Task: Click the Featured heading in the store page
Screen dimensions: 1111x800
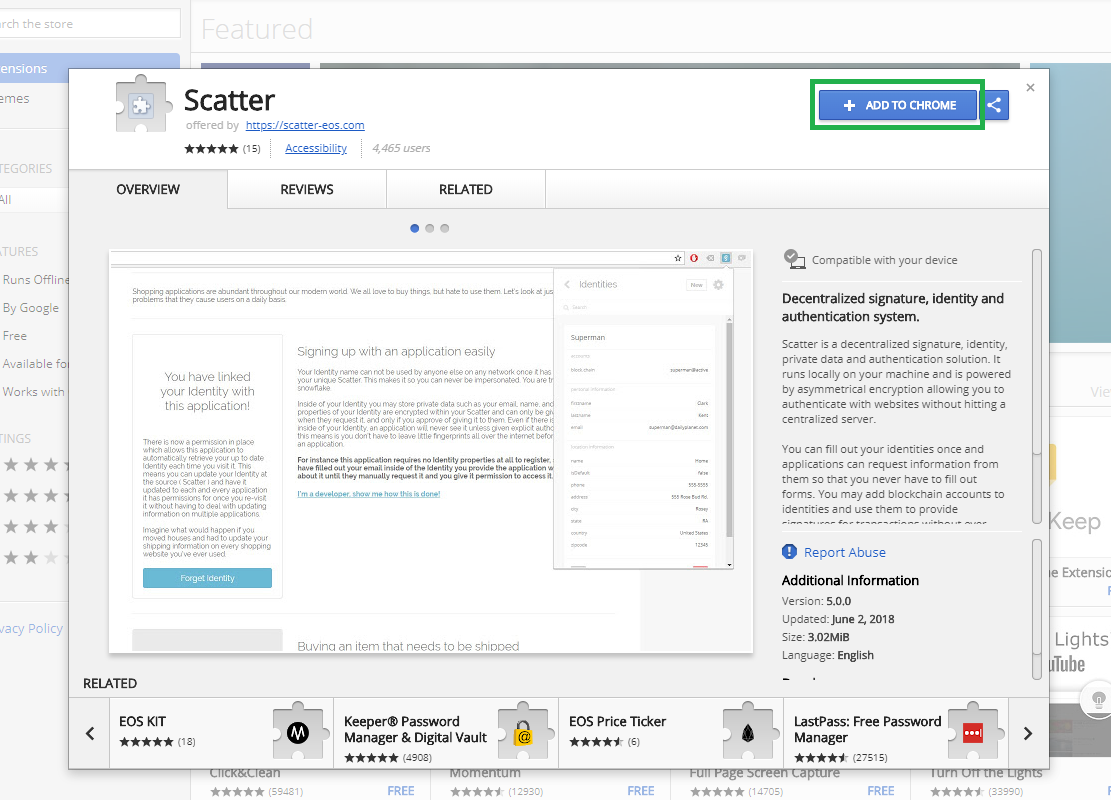Action: [256, 29]
